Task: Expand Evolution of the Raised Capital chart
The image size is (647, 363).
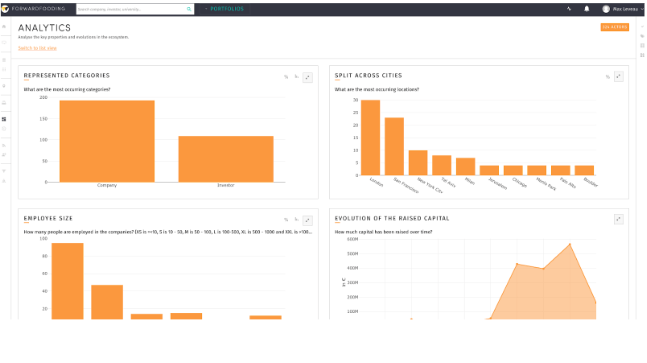Action: [x=619, y=219]
